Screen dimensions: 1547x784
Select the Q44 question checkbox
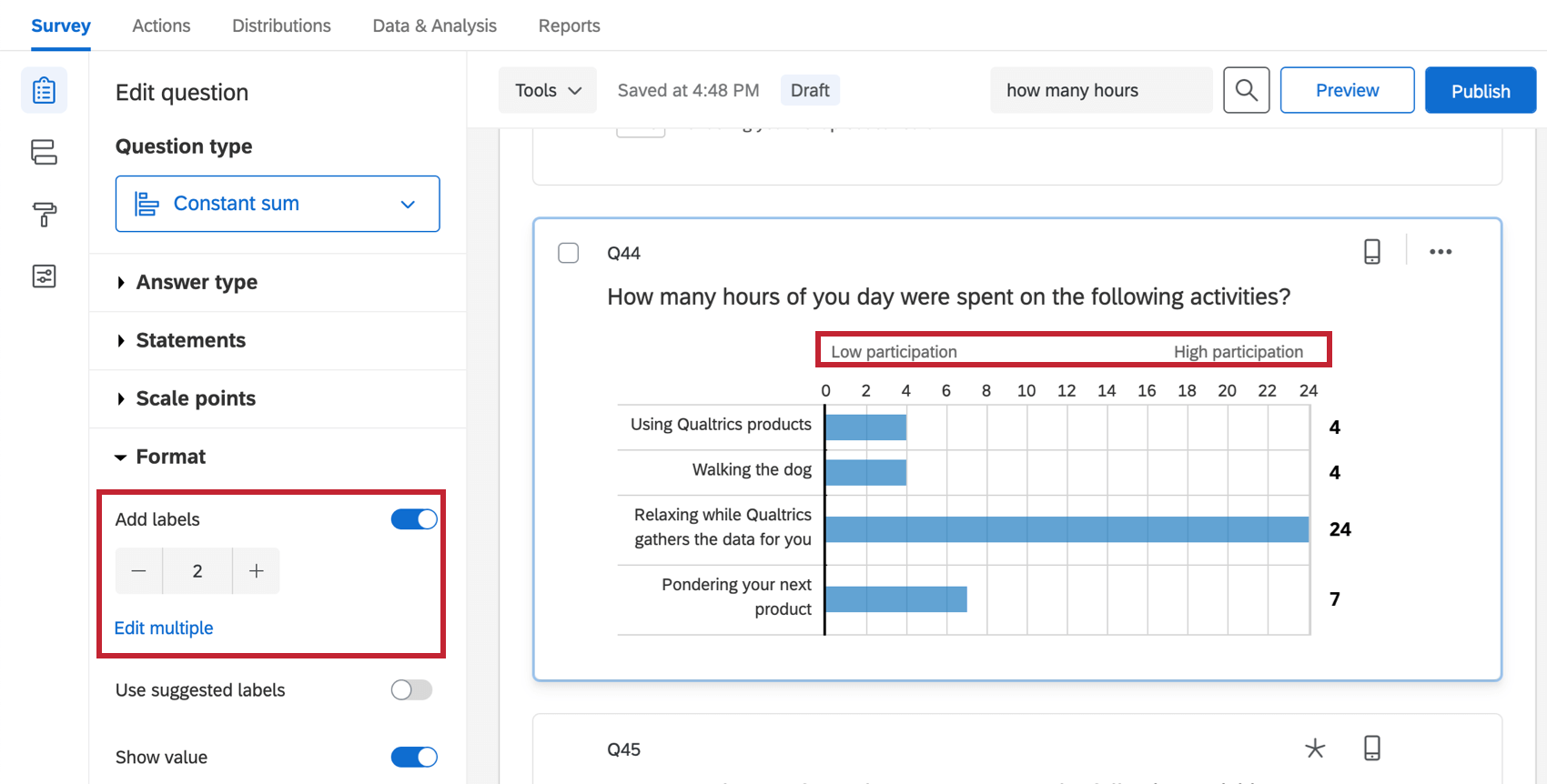click(x=569, y=253)
